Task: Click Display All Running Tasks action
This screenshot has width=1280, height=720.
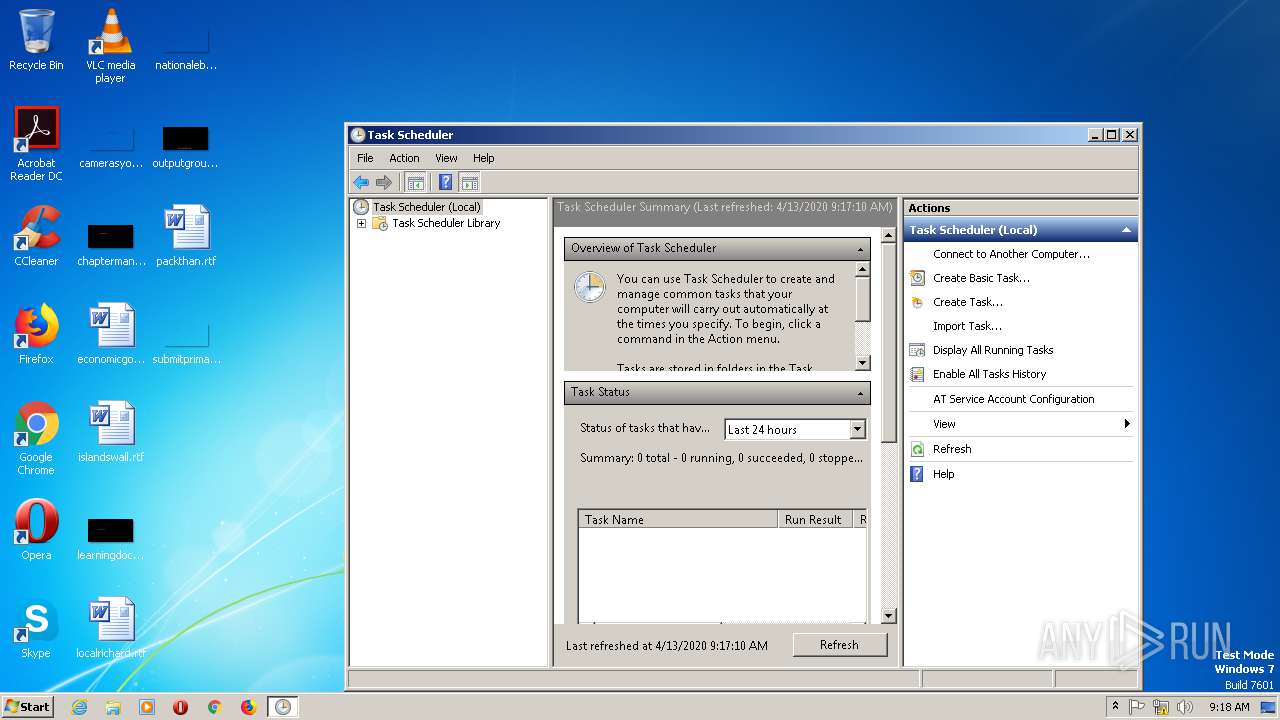Action: pos(993,350)
